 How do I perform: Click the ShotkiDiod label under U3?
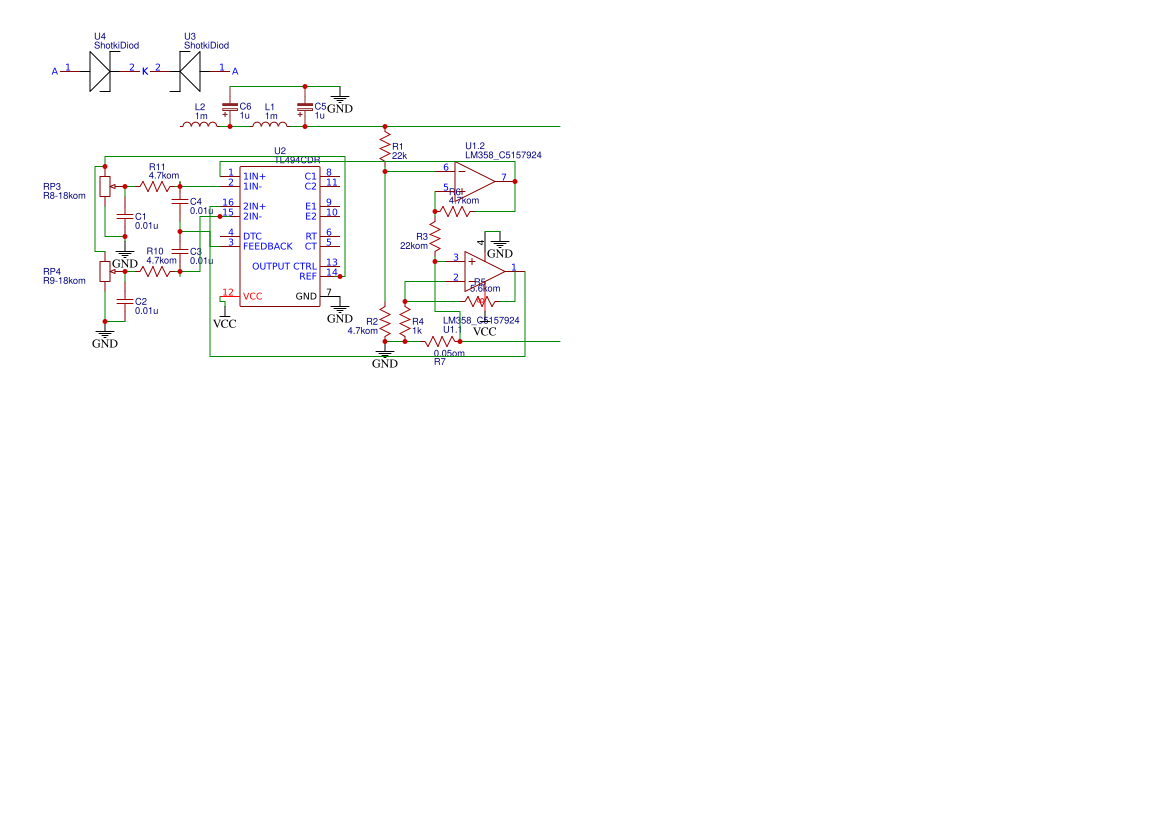(207, 45)
